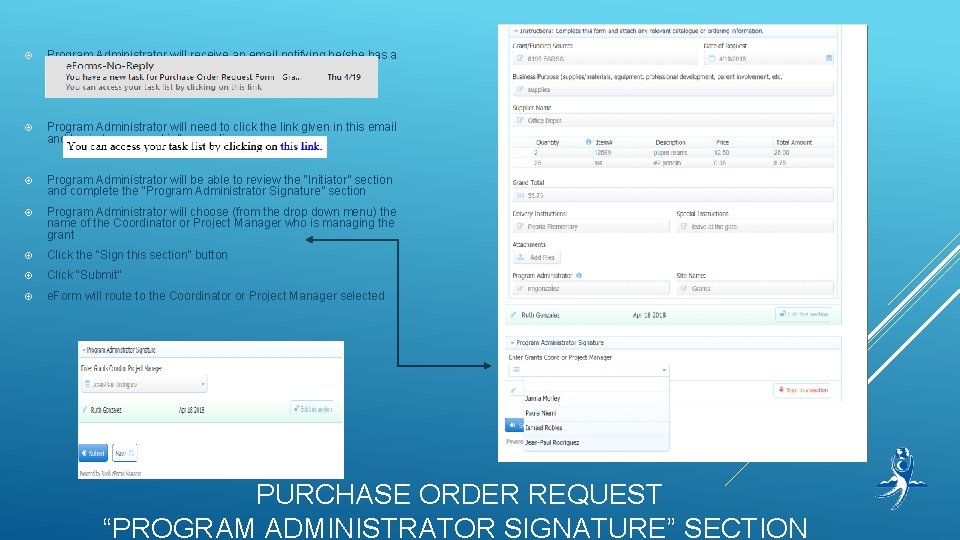Screen dimensions: 960x540
Task: Click the edit icon in Supplier Name field
Action: pyautogui.click(x=520, y=121)
